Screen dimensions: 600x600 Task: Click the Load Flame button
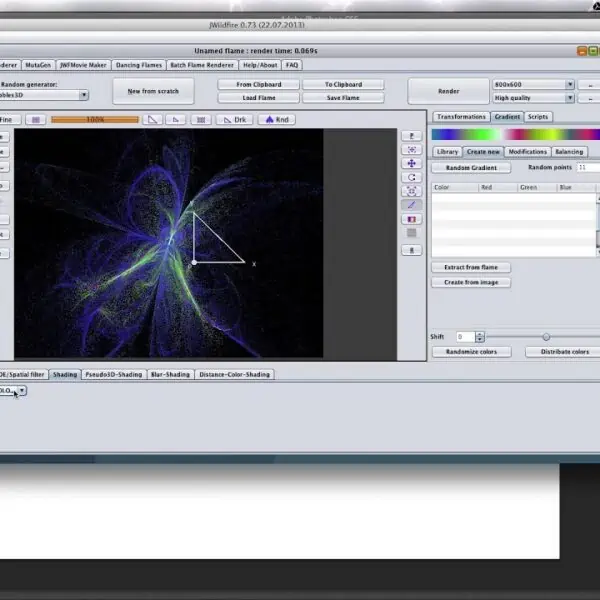(x=259, y=98)
